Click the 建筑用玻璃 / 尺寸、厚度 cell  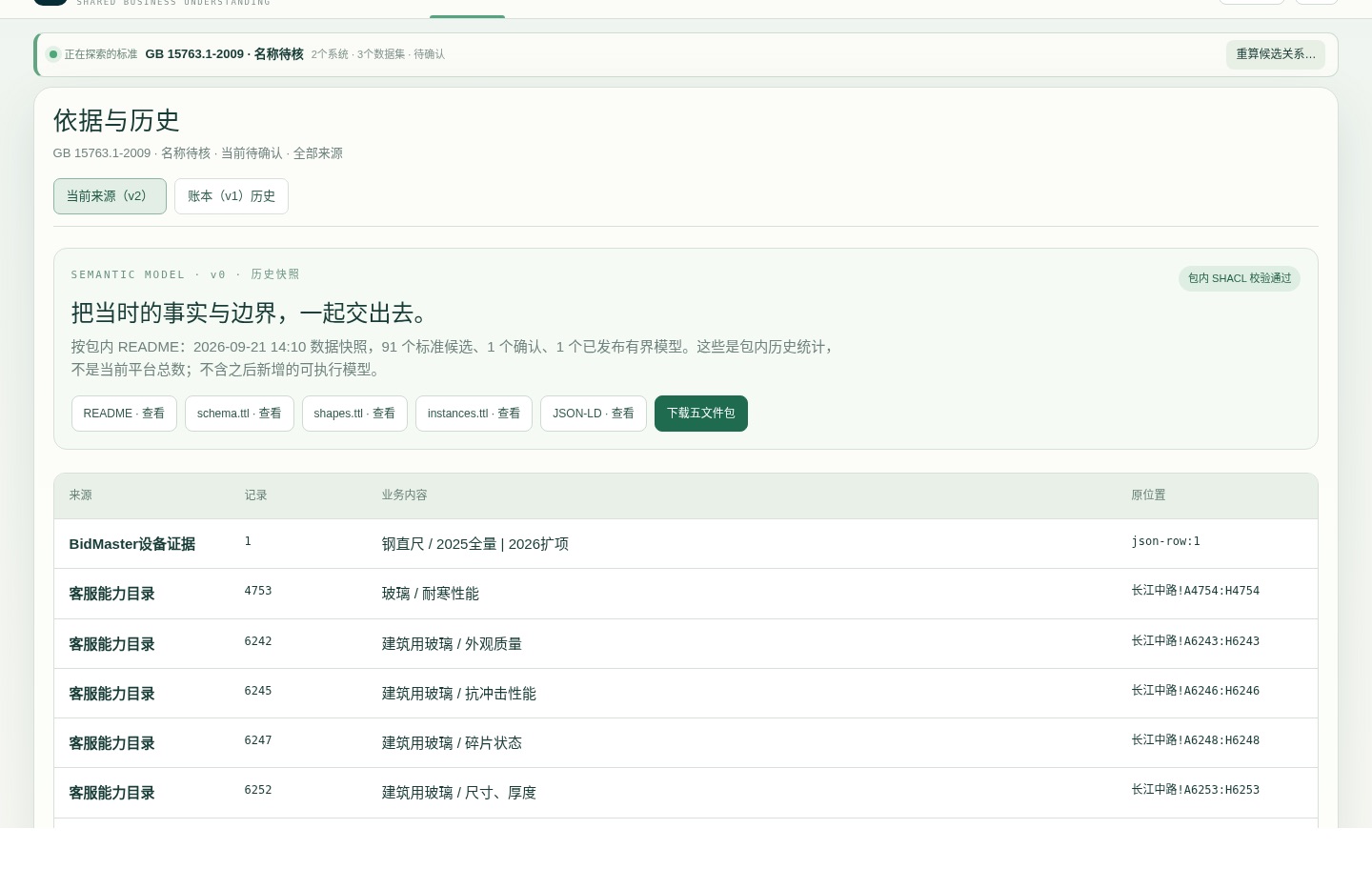tap(459, 793)
